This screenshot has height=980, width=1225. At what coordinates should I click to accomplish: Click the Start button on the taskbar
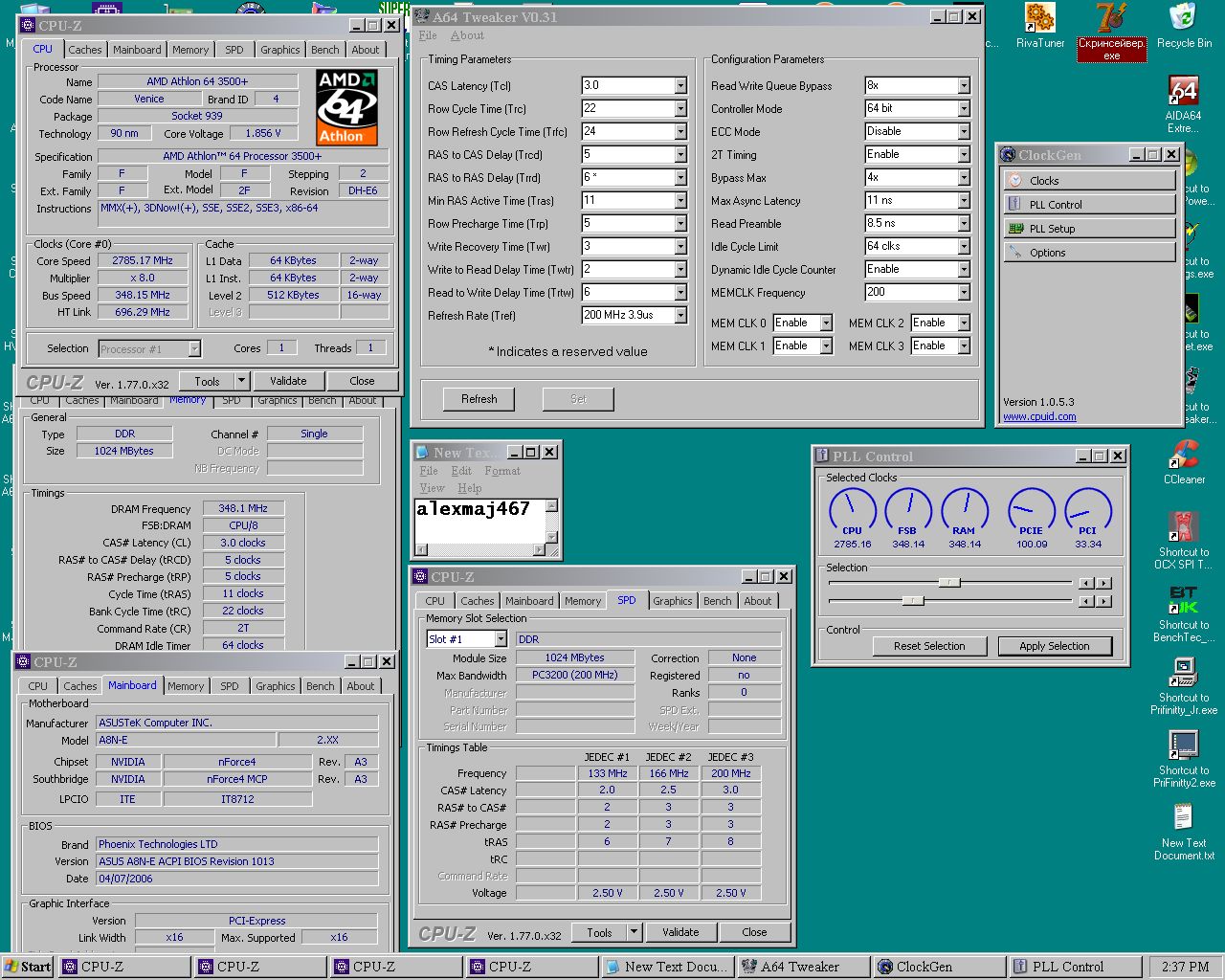(x=28, y=967)
